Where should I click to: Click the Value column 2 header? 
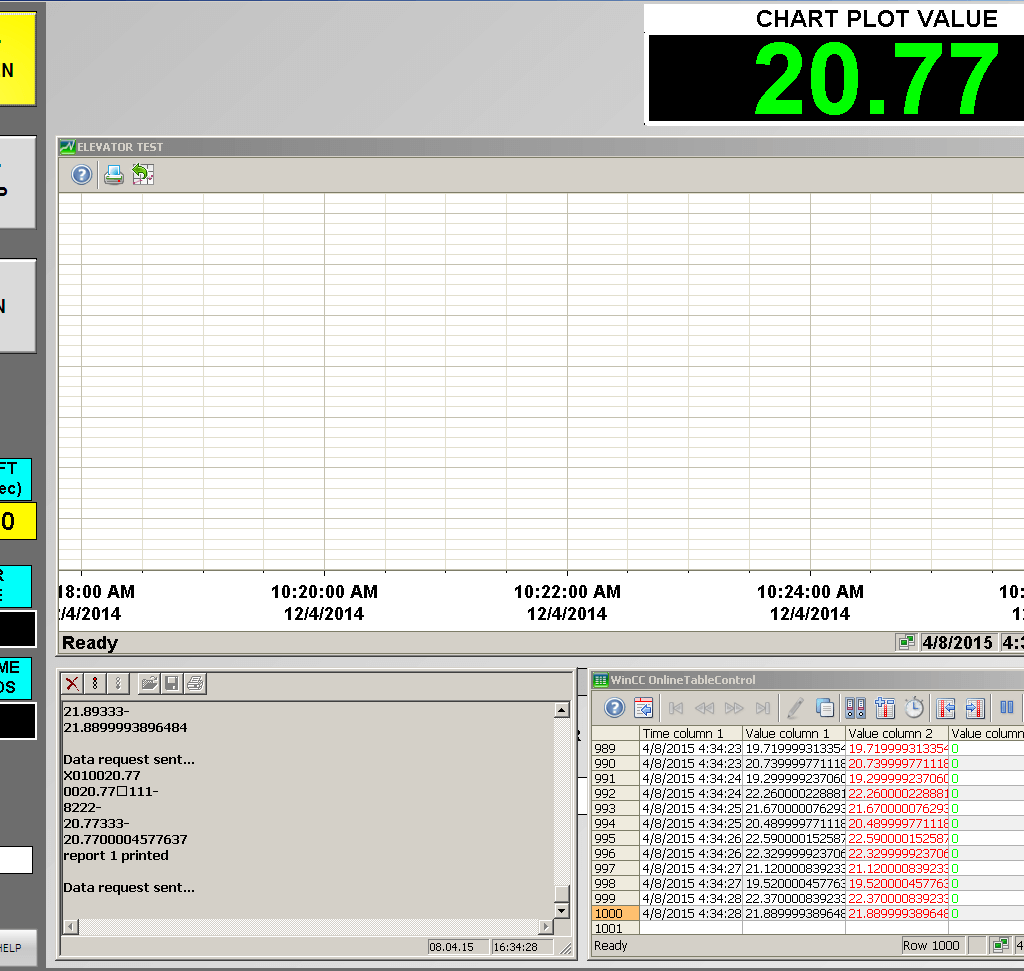coord(897,733)
